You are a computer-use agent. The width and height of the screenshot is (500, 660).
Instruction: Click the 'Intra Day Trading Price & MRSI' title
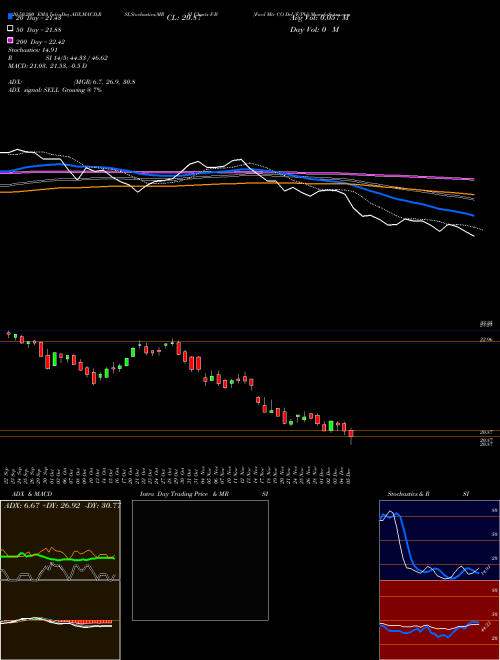(x=204, y=494)
